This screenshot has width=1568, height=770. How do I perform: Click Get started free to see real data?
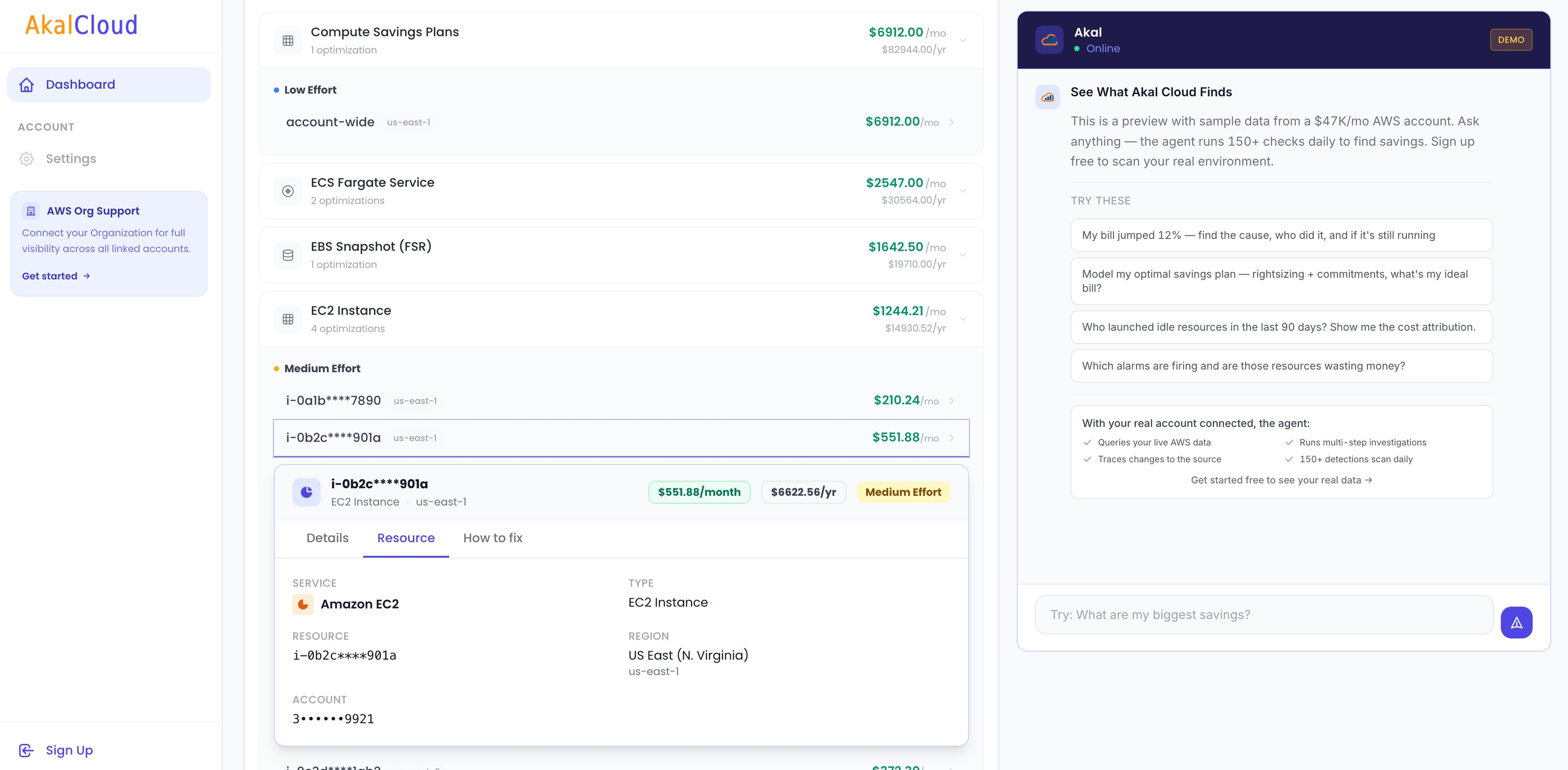pos(1281,480)
